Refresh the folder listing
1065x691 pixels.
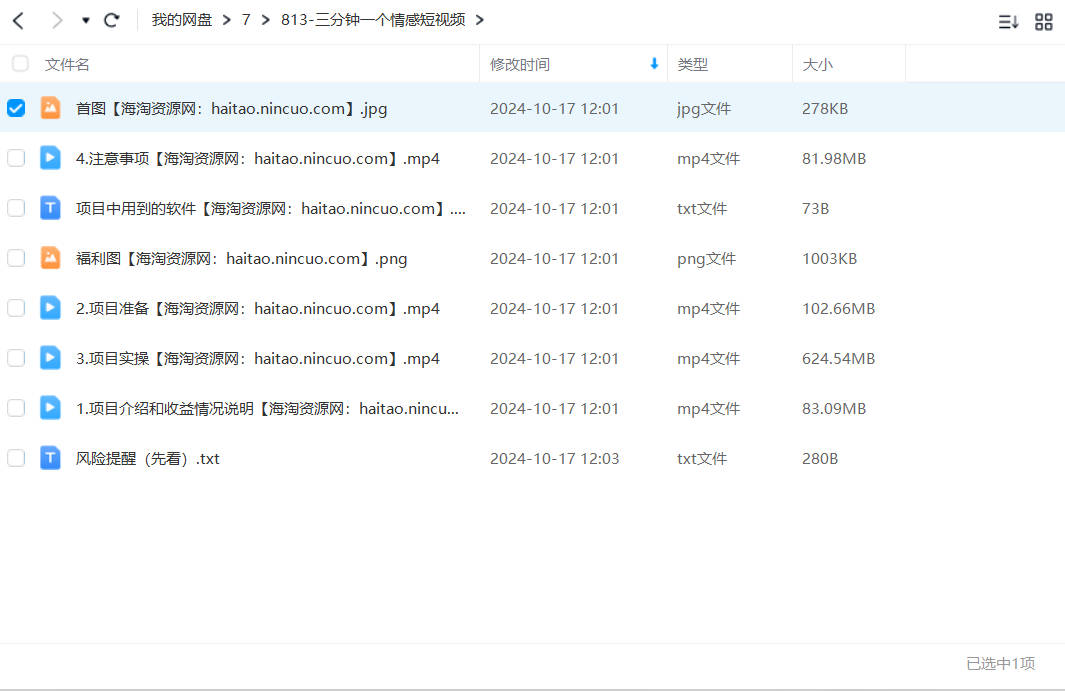point(111,20)
